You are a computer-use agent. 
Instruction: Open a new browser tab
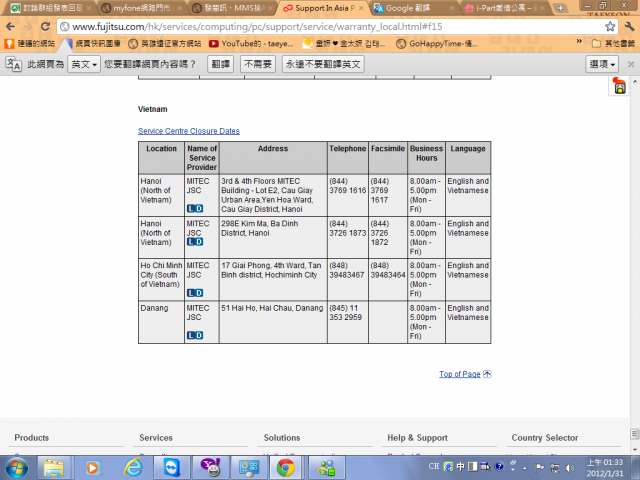(561, 8)
